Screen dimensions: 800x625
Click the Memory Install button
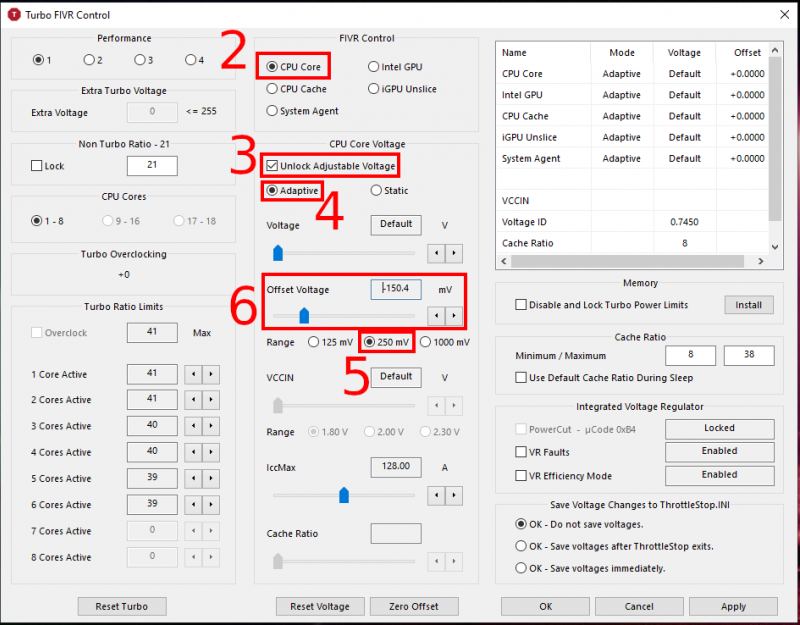coord(748,305)
